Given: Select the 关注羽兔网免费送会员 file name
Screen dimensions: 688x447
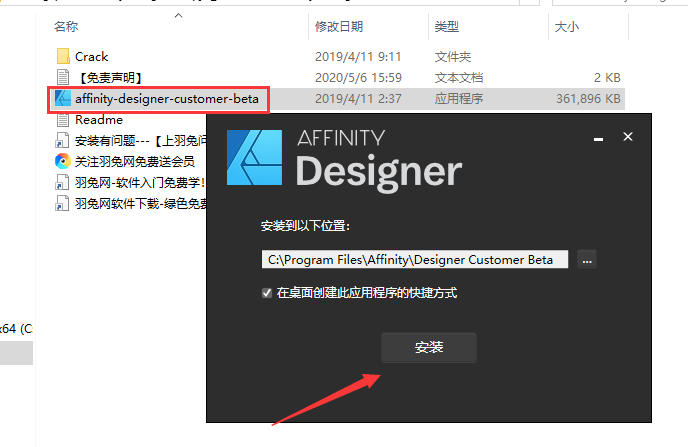Looking at the screenshot, I should [x=135, y=161].
